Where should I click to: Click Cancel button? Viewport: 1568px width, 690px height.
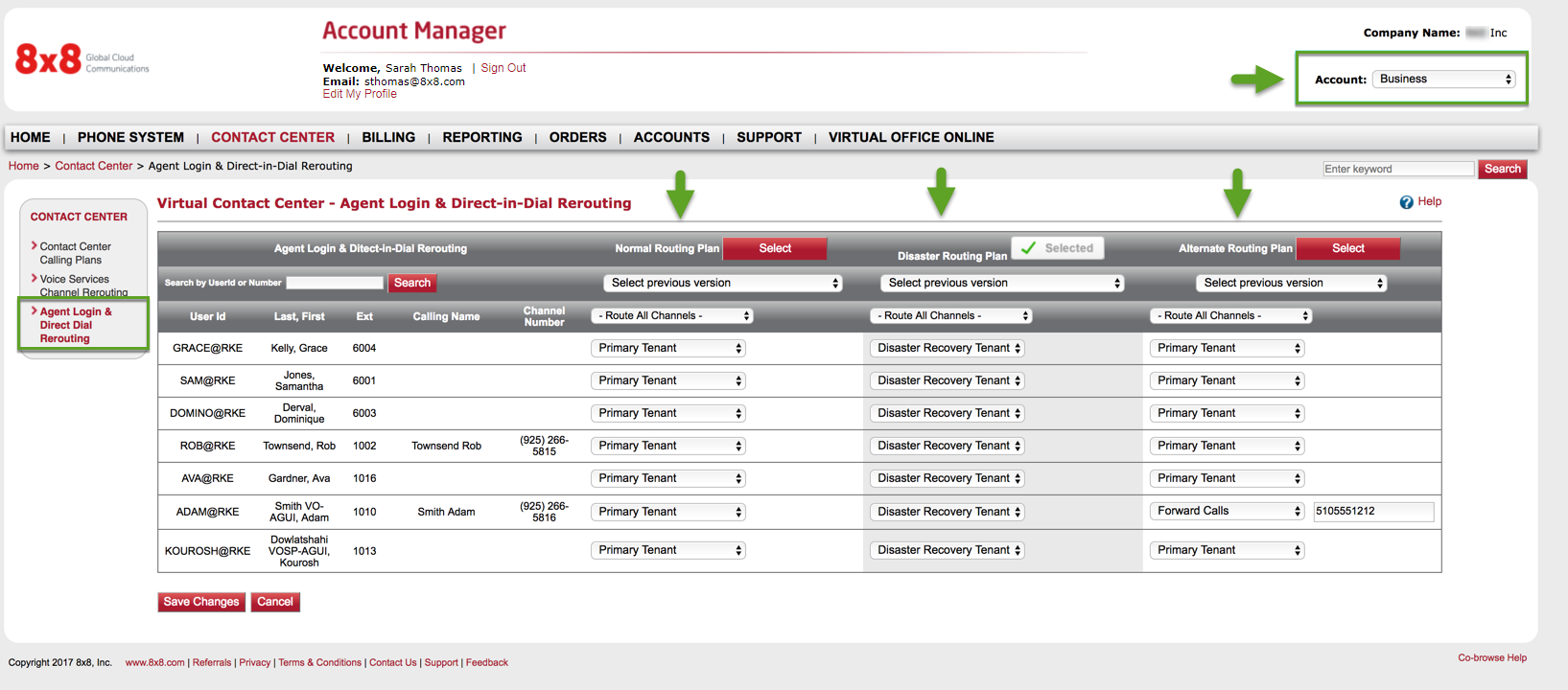click(275, 602)
